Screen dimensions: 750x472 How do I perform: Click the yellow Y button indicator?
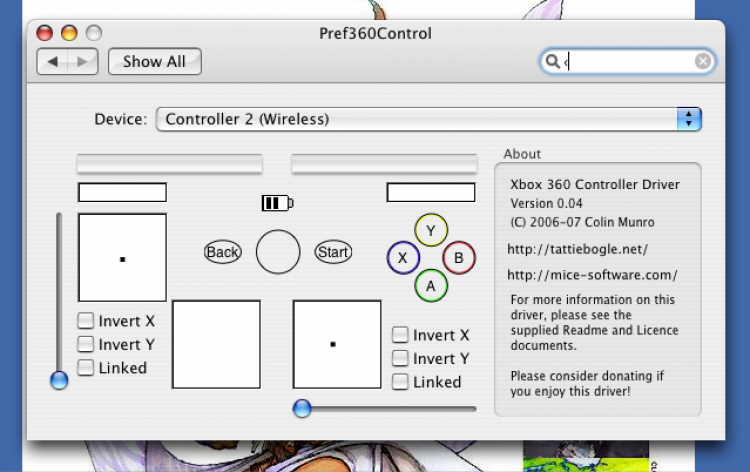click(431, 230)
